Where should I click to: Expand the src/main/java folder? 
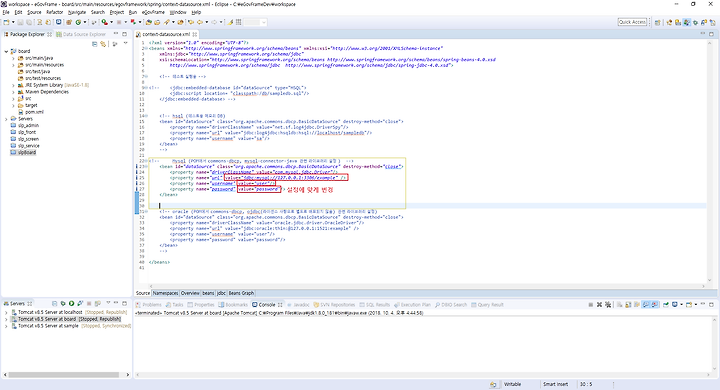coord(13,58)
